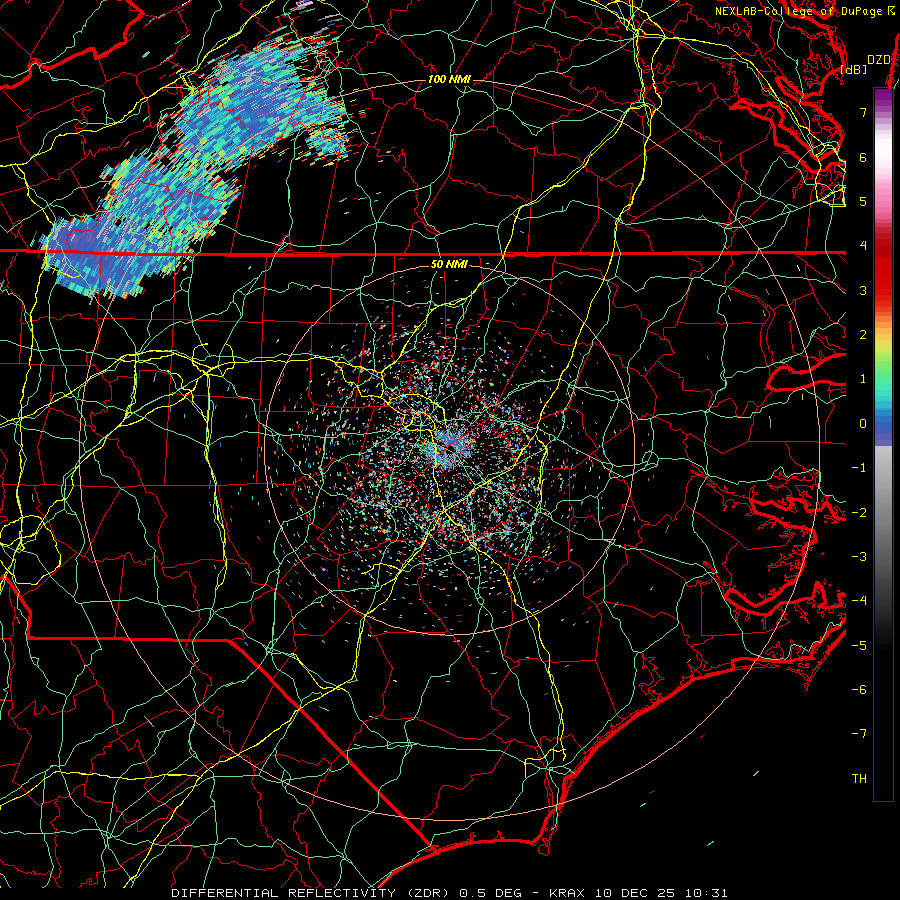
Task: Click the '-4' label on the color bar
Action: click(x=859, y=600)
